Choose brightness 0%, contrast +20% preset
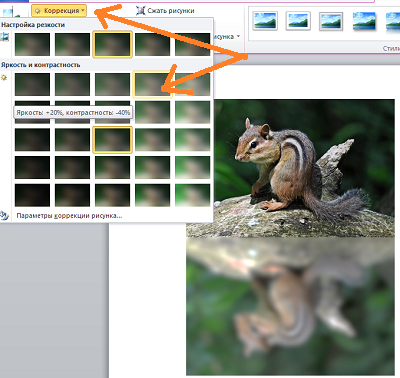The image size is (400, 378). pyautogui.click(x=112, y=167)
